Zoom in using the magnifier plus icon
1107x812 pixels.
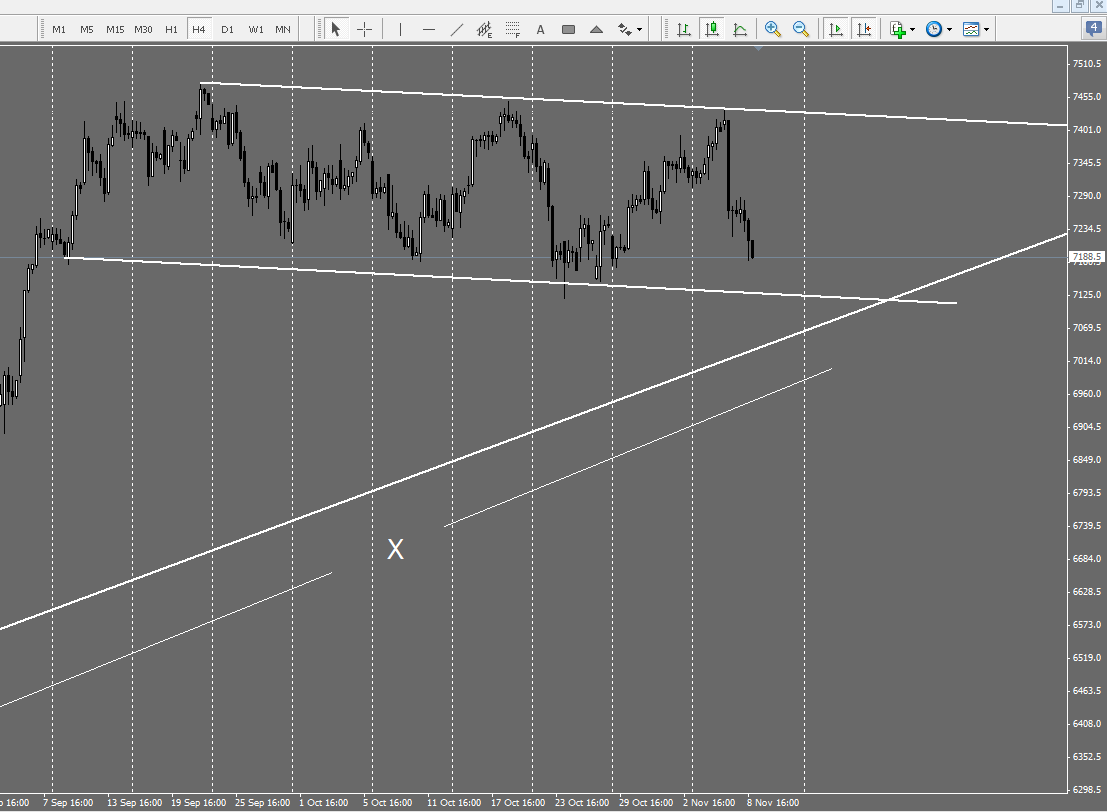click(772, 29)
